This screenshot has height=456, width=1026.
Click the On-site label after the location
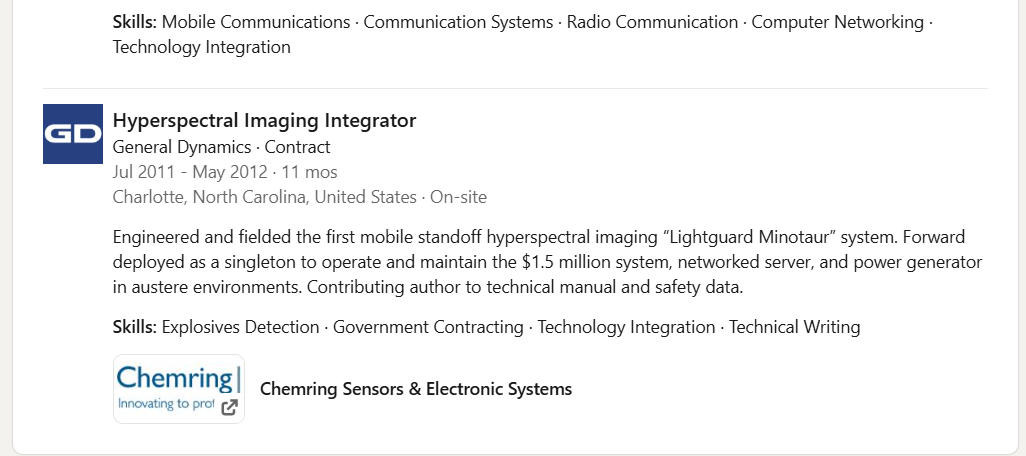click(459, 197)
